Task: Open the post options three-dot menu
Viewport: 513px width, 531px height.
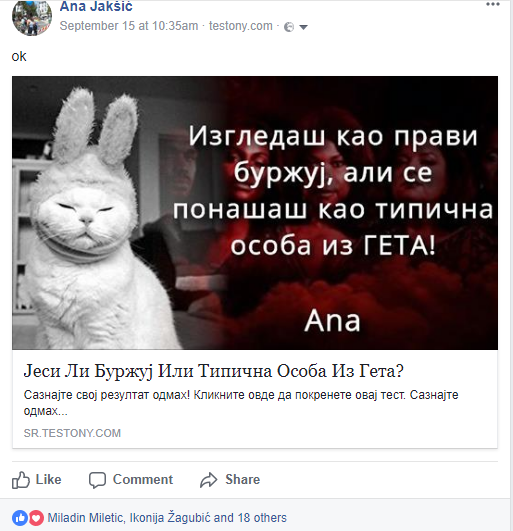Action: (x=493, y=4)
